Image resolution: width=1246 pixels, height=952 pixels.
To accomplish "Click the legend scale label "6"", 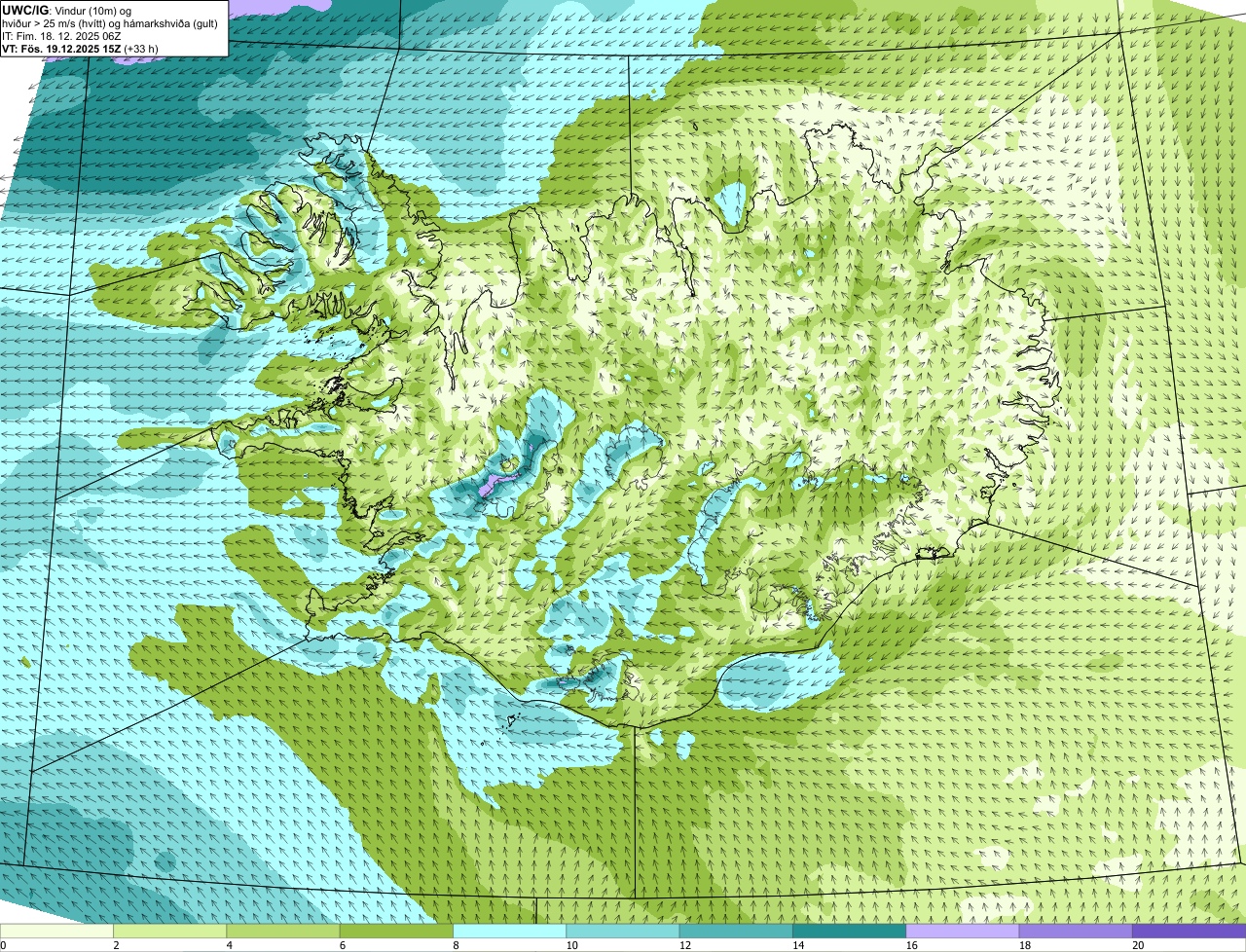I will coord(341,945).
